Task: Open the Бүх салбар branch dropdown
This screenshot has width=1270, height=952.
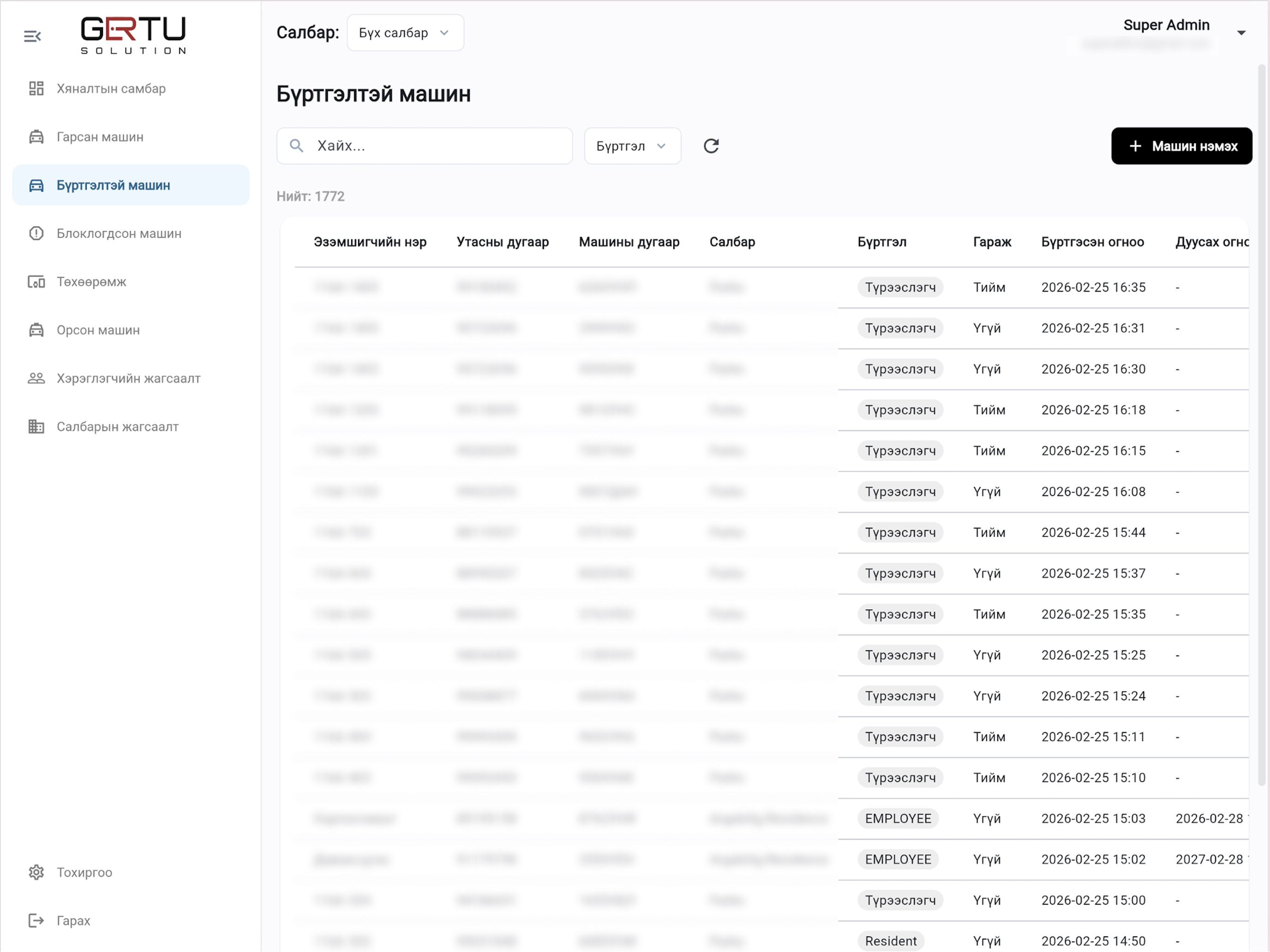Action: point(405,33)
